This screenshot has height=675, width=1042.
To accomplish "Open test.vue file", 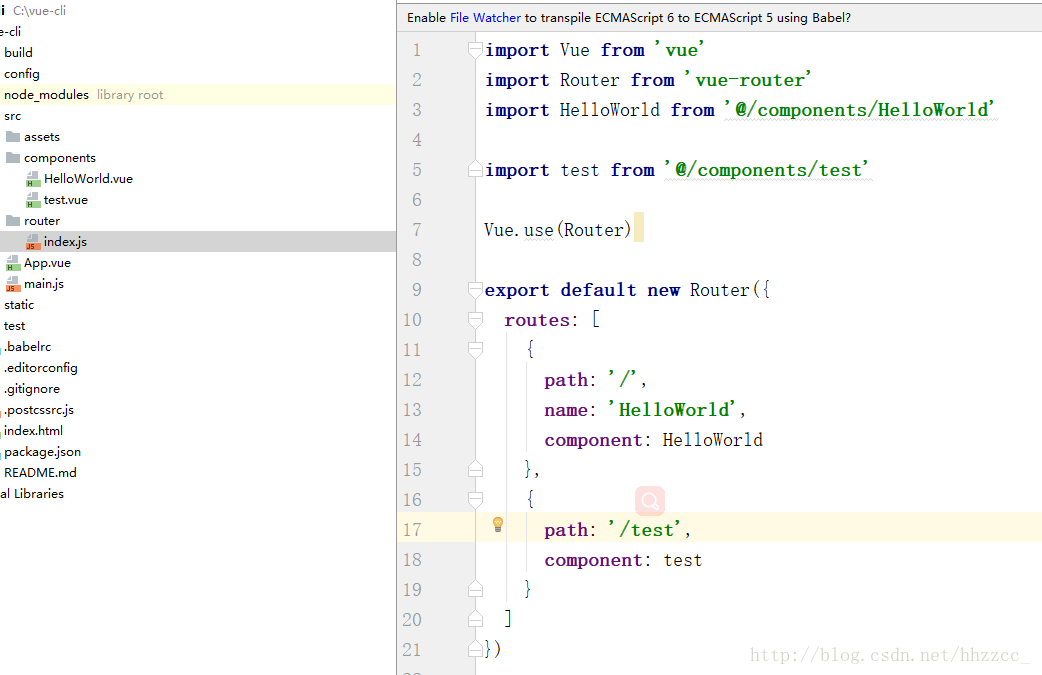I will pyautogui.click(x=66, y=200).
